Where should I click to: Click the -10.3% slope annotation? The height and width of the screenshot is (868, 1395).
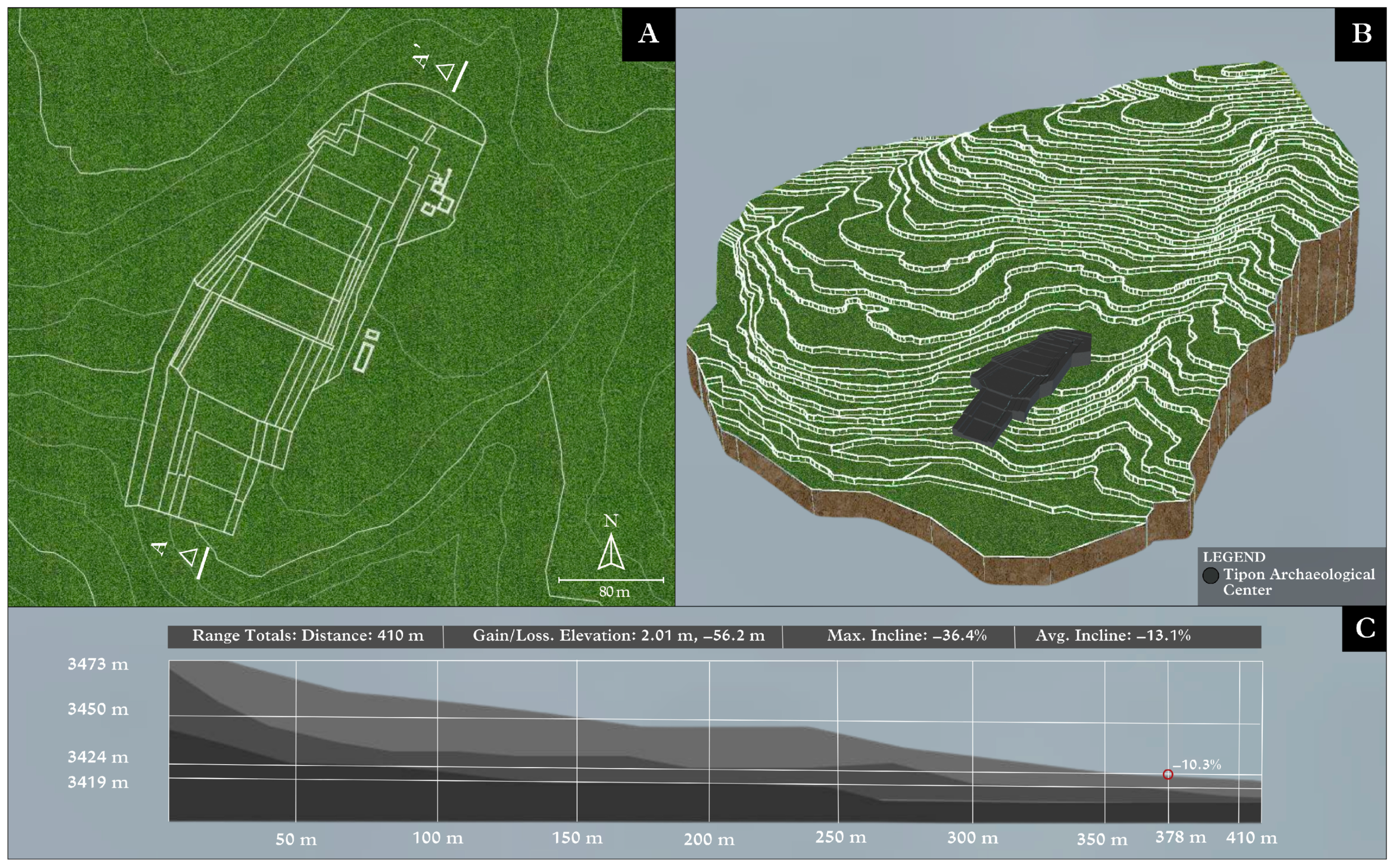1197,765
